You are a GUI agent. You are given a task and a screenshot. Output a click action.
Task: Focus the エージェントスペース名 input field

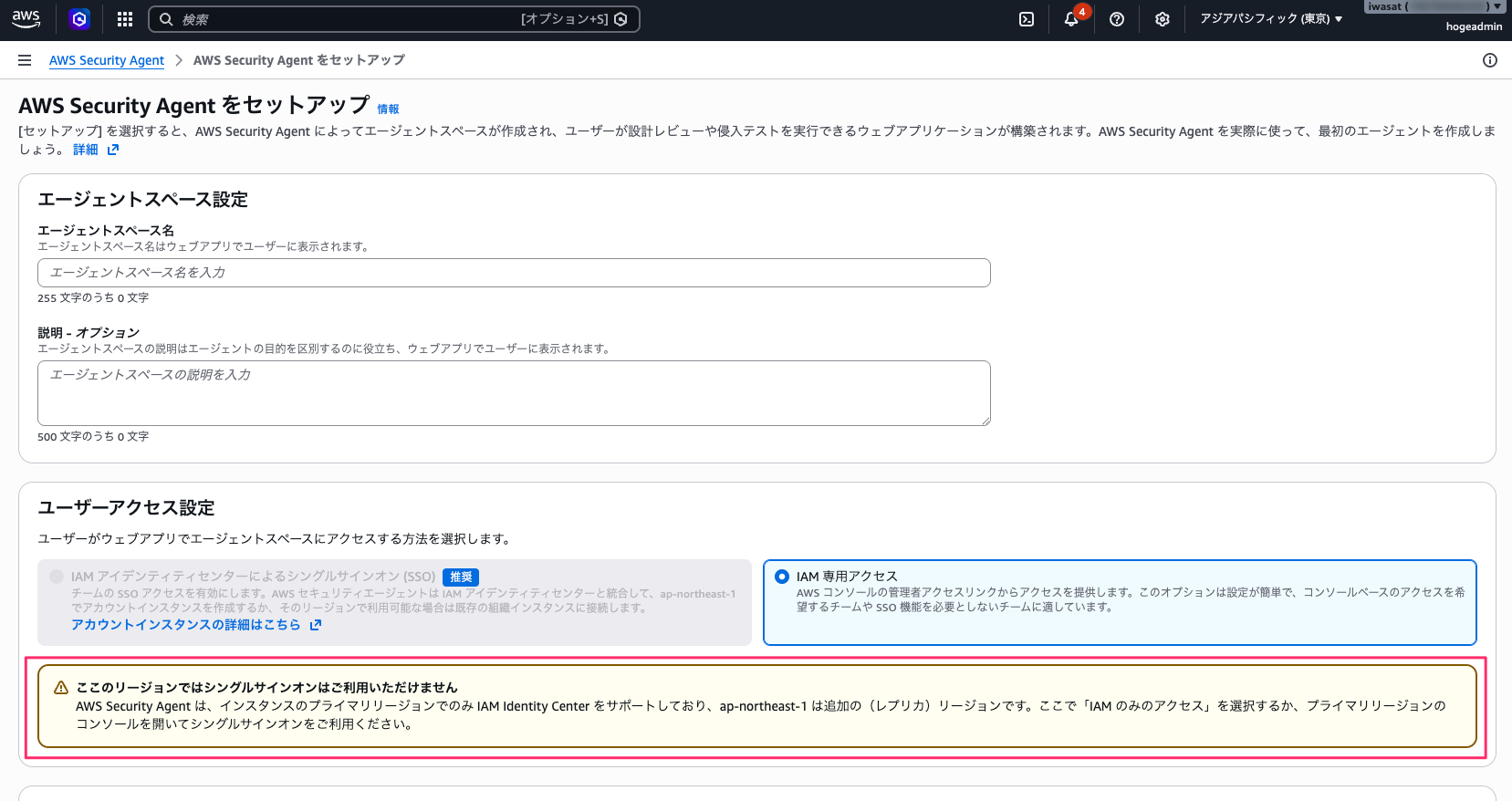pyautogui.click(x=514, y=273)
